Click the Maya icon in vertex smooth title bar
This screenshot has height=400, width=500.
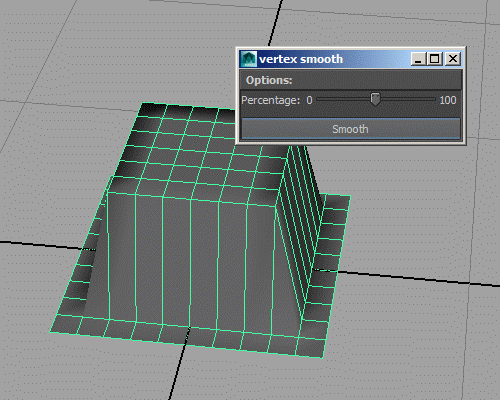(249, 59)
